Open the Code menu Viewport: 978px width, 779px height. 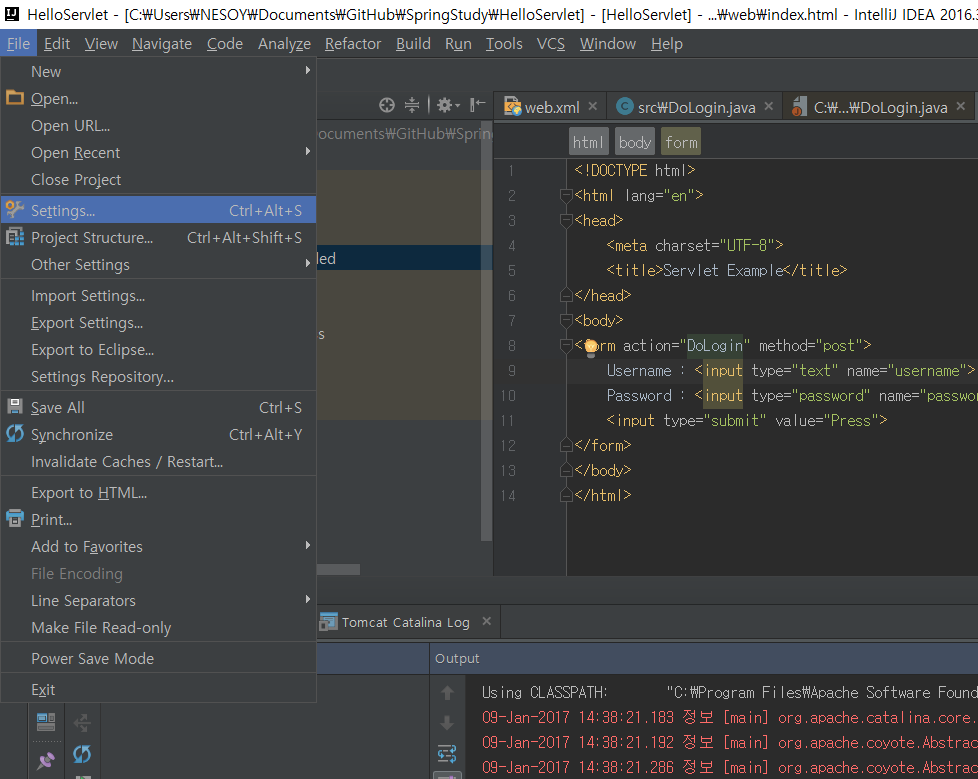tap(225, 44)
